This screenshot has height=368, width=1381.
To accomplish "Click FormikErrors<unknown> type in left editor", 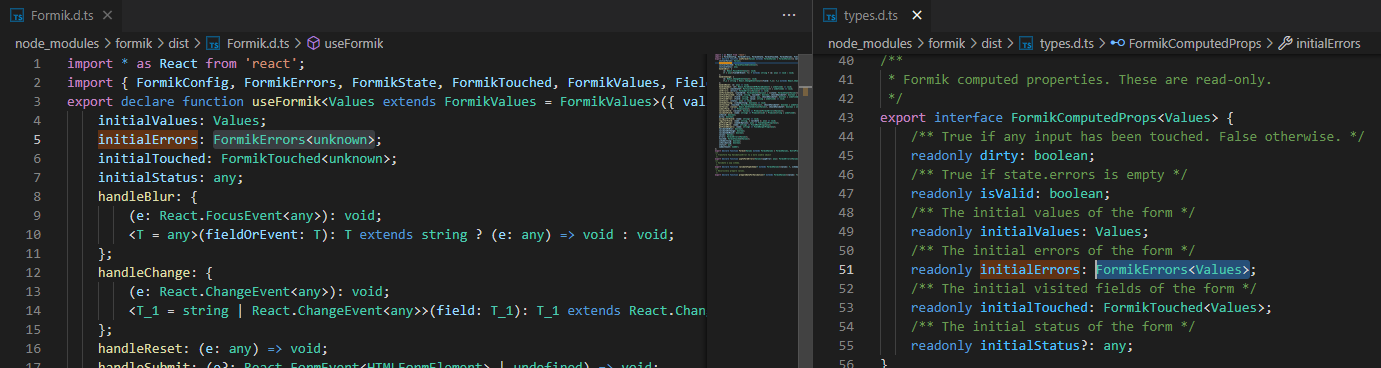I will coord(294,139).
